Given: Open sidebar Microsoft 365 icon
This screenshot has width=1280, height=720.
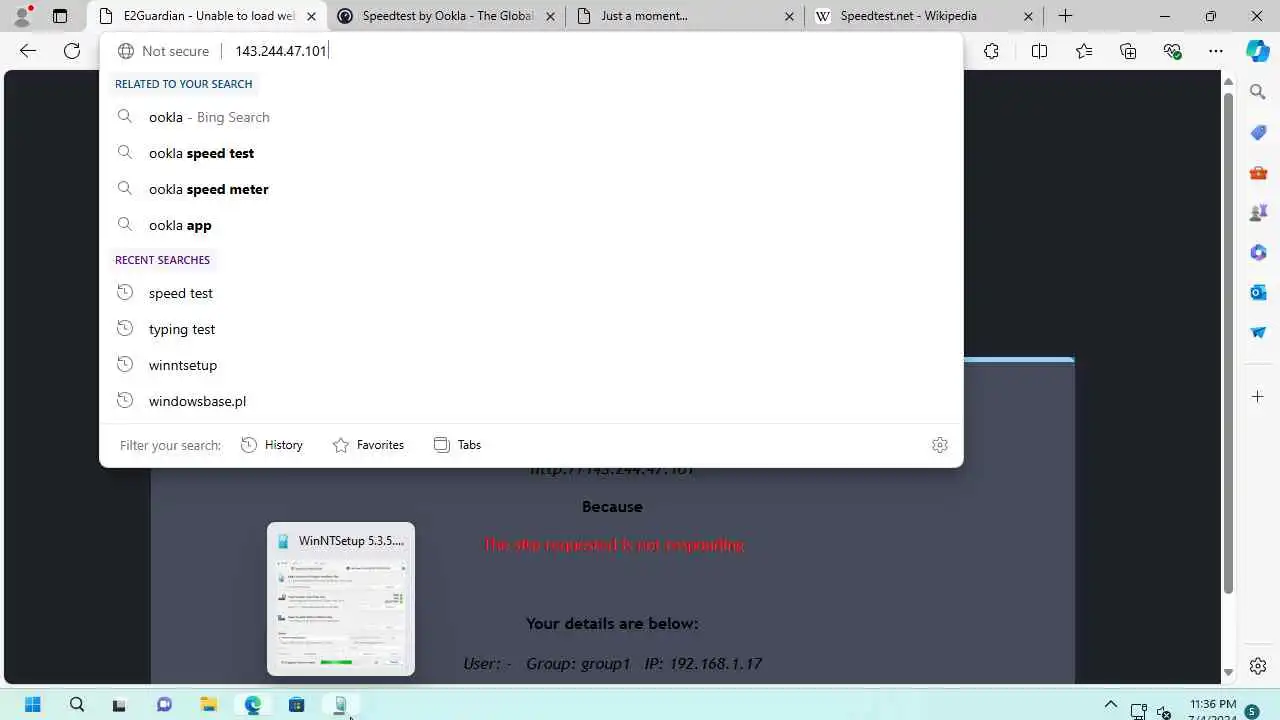Looking at the screenshot, I should pos(1258,252).
